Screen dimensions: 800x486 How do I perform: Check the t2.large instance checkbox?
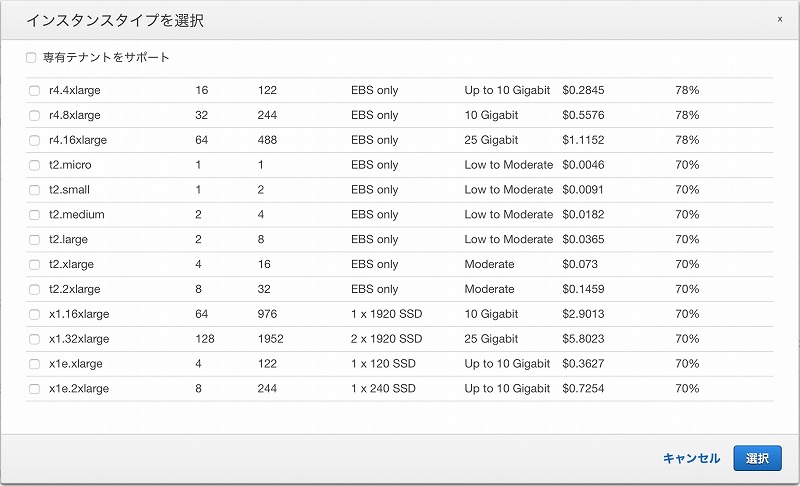tap(34, 240)
